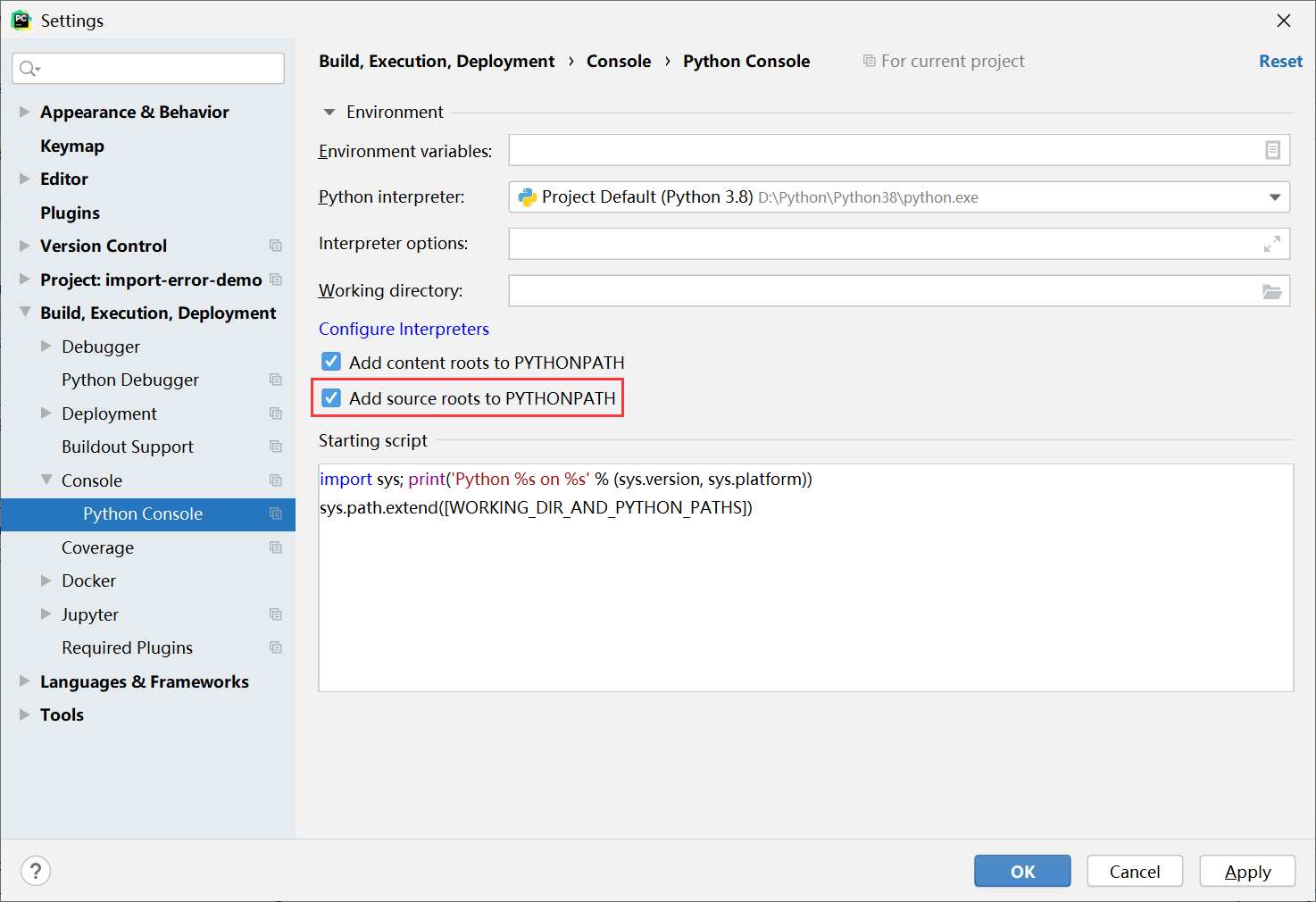
Task: Uncheck Add content roots to PYTHONPATH
Action: (x=331, y=362)
